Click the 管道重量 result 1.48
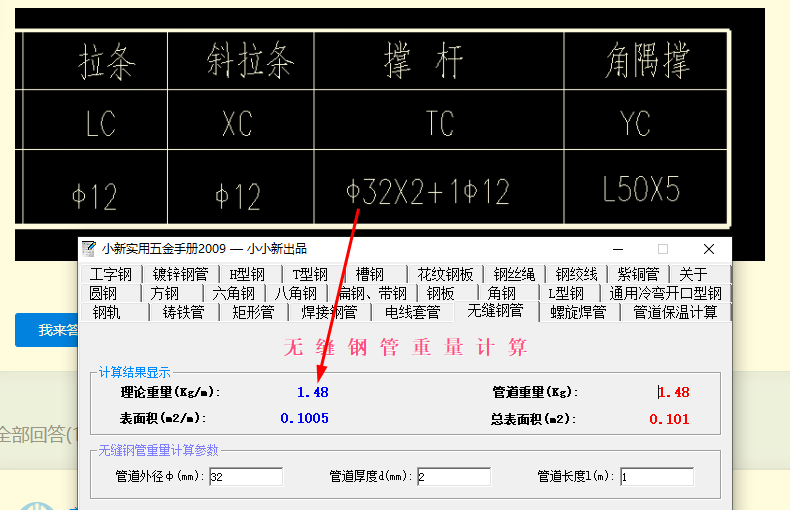This screenshot has height=510, width=790. (674, 392)
